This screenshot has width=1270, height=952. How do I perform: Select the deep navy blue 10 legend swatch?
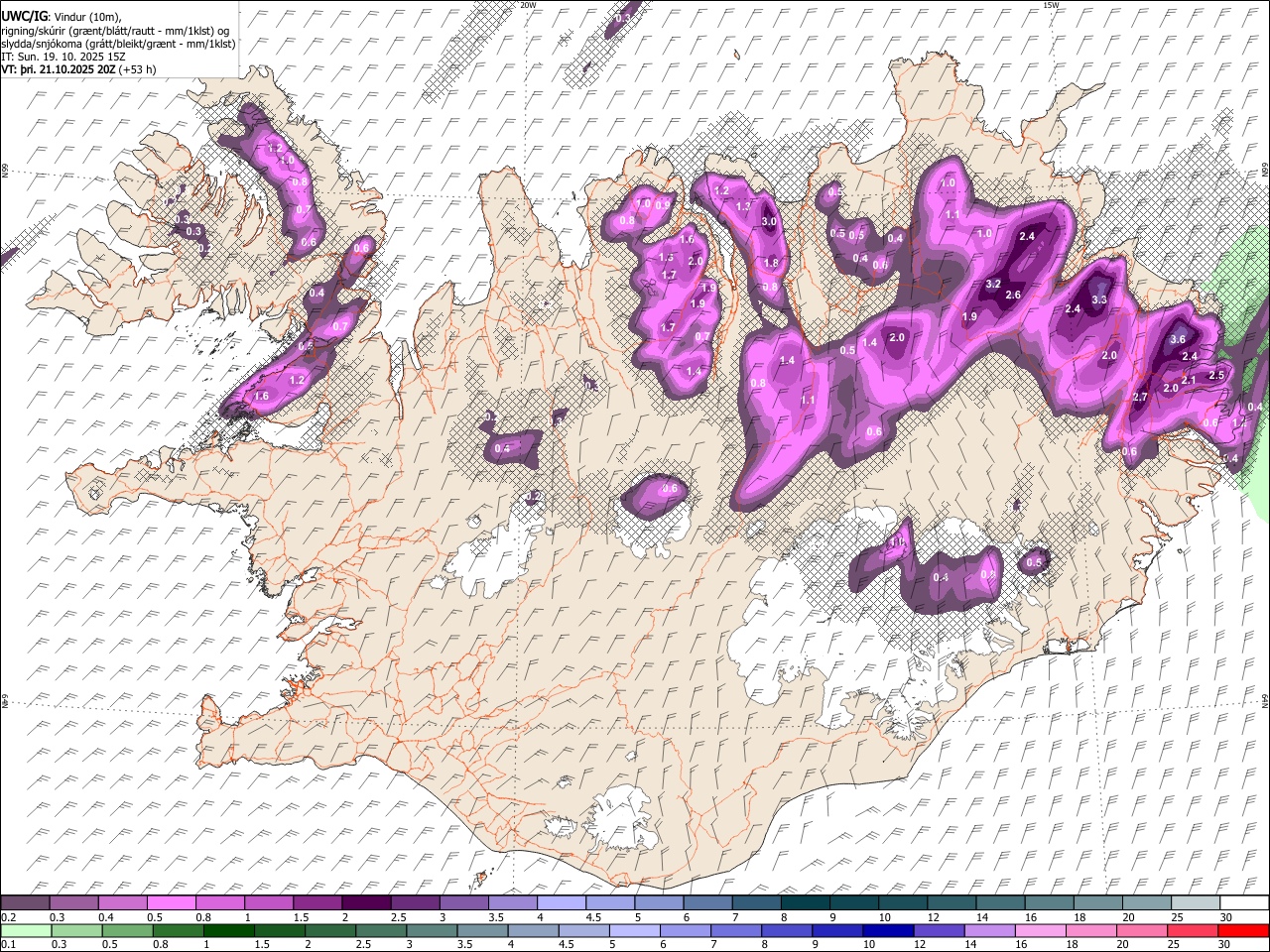point(887,930)
